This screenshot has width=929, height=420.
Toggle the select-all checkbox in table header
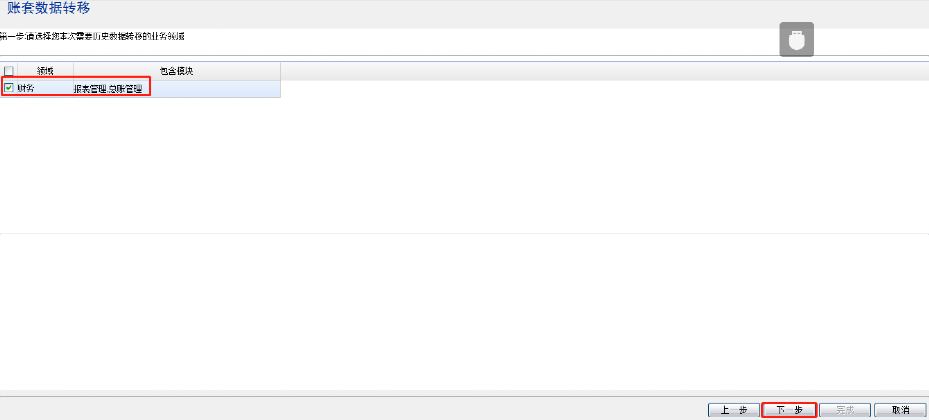point(9,71)
